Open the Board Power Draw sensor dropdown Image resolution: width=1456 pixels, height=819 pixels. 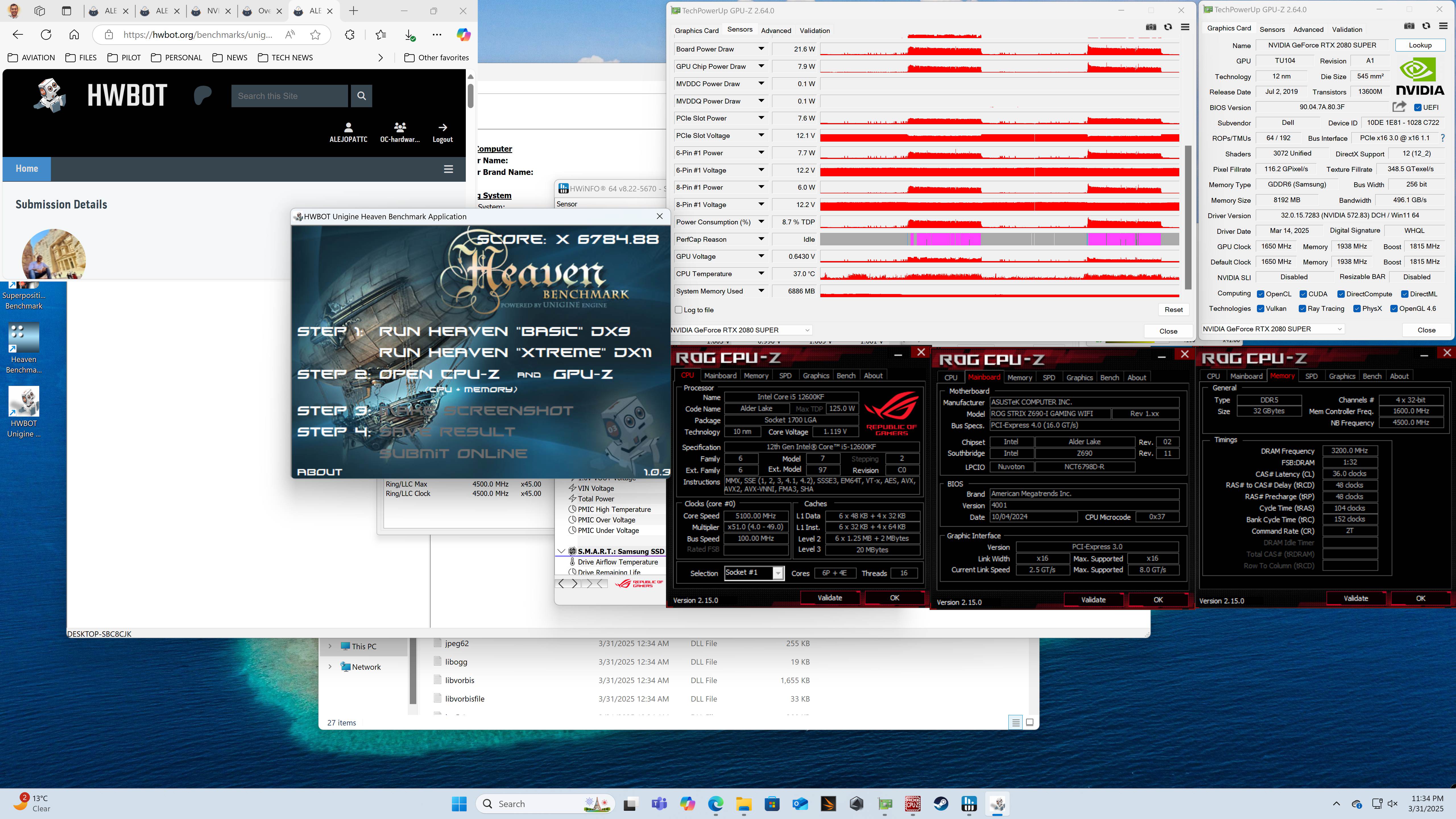[761, 49]
